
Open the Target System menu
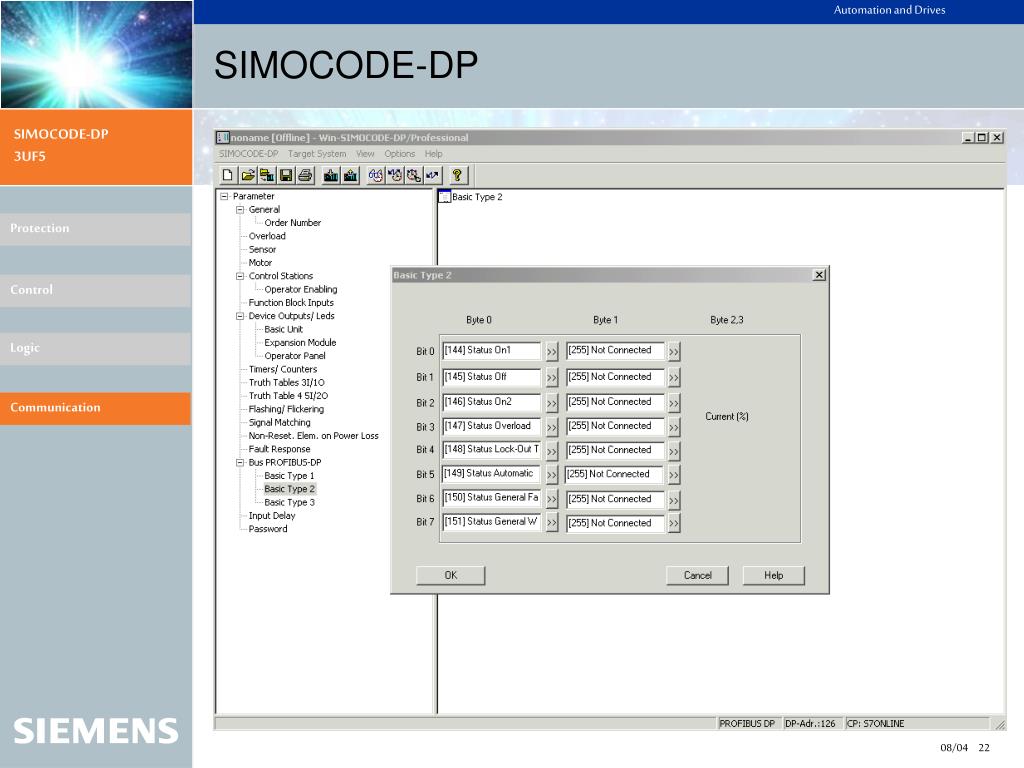point(317,153)
